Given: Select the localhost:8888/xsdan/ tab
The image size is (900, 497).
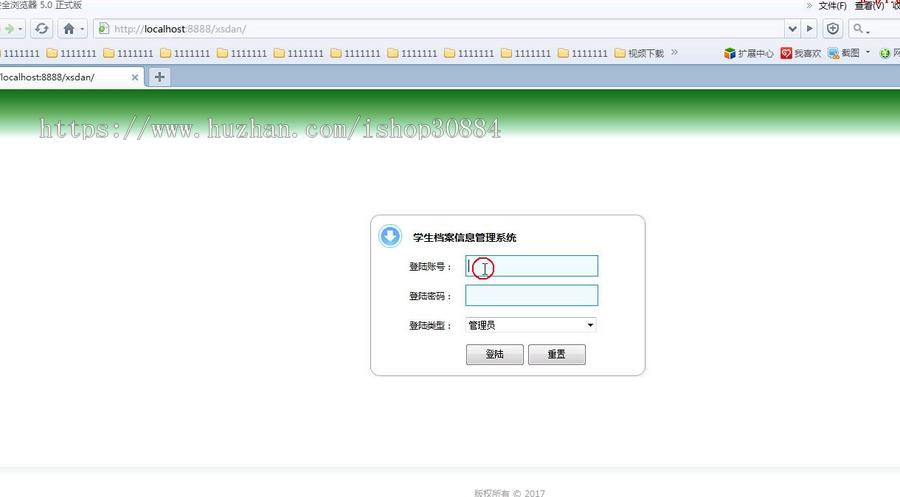Looking at the screenshot, I should point(63,77).
